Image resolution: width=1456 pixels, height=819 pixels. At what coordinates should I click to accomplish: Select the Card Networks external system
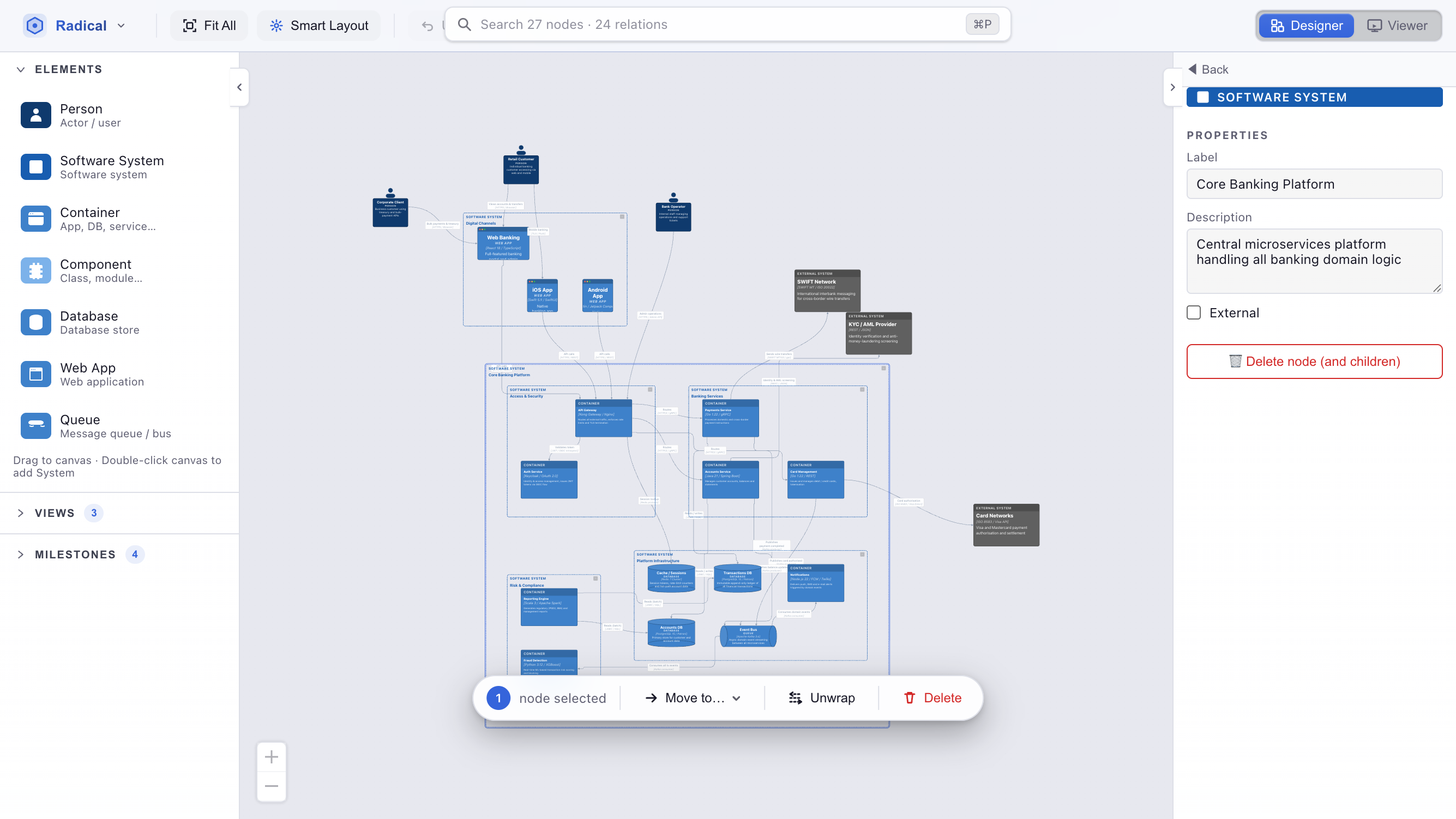[x=1006, y=525]
